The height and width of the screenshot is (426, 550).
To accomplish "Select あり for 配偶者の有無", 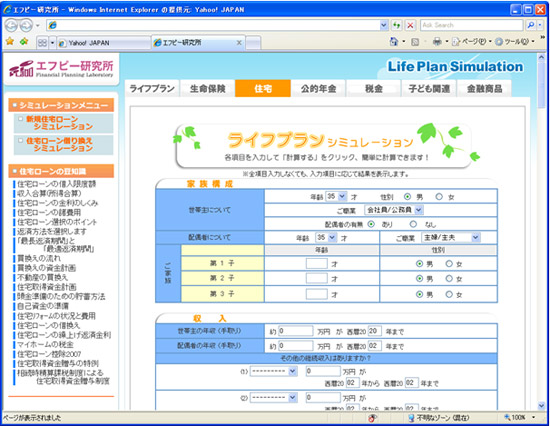I will (371, 224).
